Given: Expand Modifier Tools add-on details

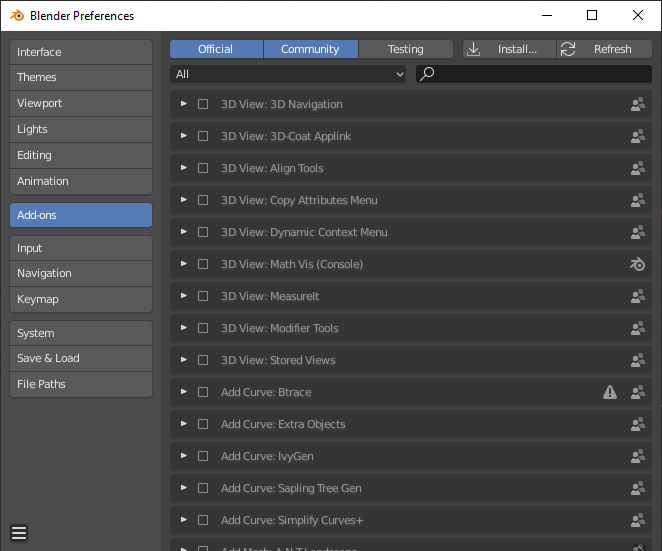Looking at the screenshot, I should pyautogui.click(x=184, y=328).
